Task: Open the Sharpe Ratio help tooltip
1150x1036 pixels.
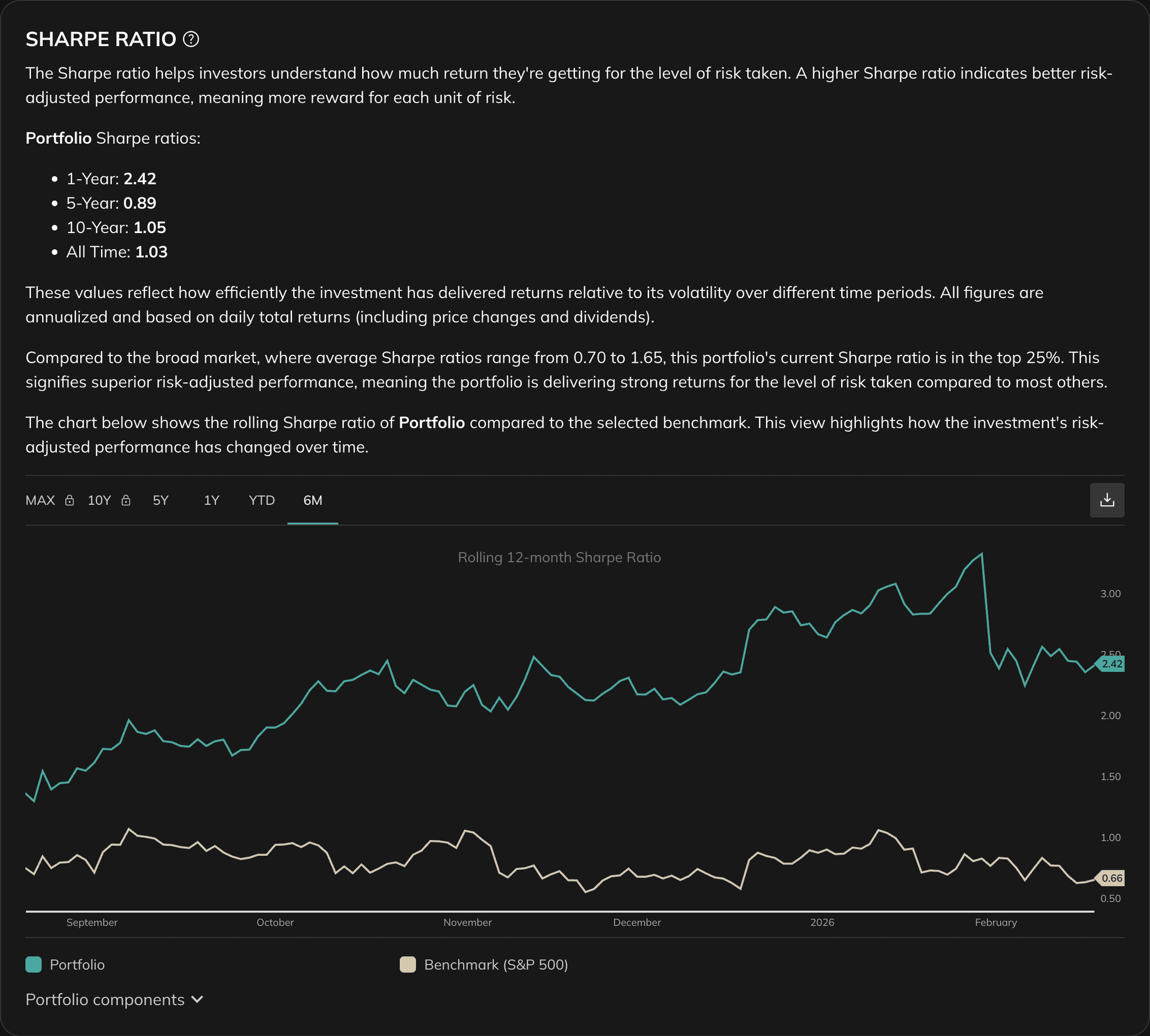Action: click(191, 39)
